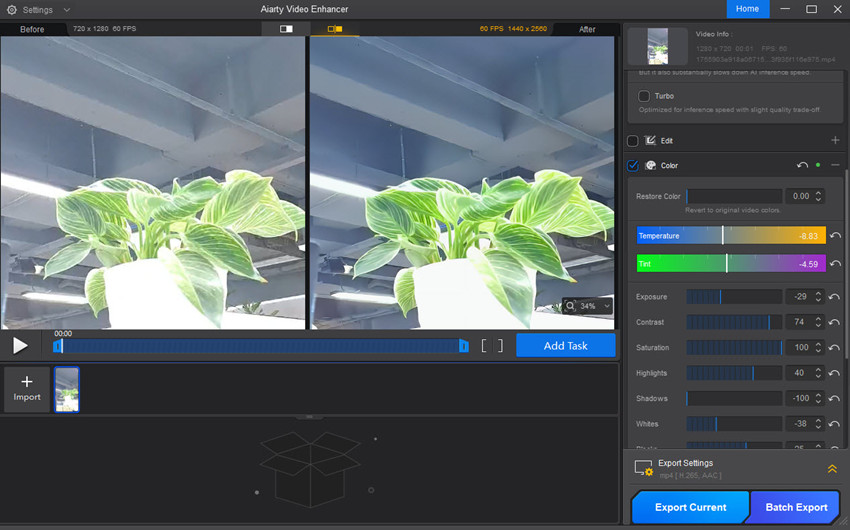Click the right panel vertical scrollbar
850x530 pixels.
pyautogui.click(x=846, y=263)
